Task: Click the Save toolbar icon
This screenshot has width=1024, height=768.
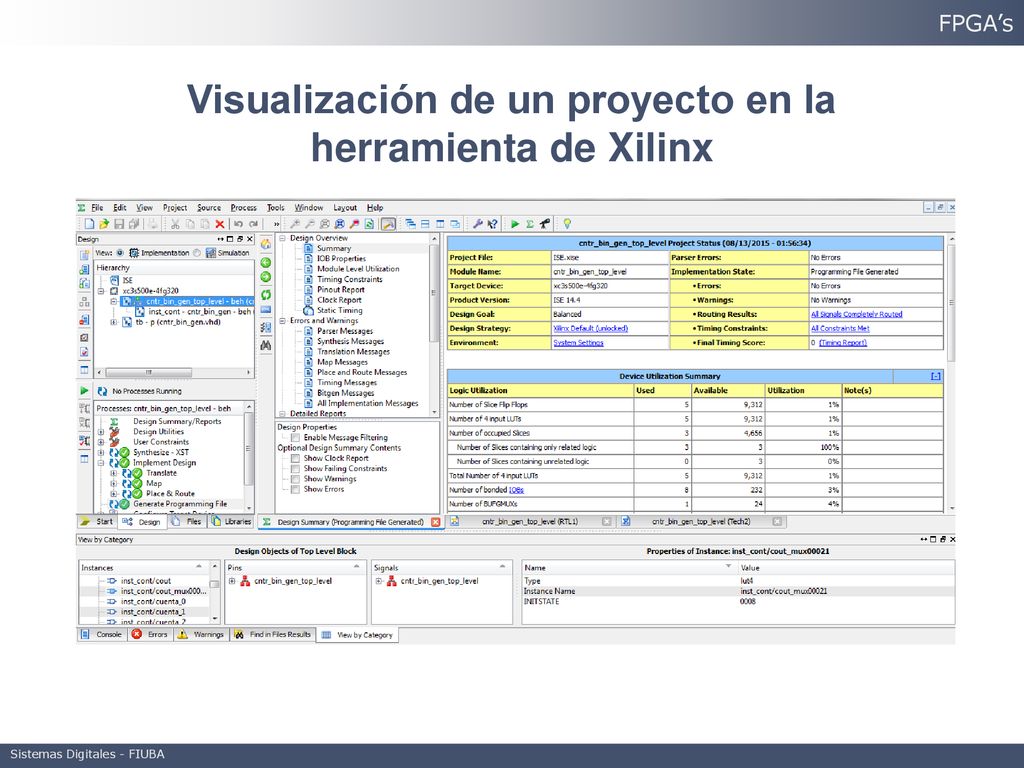Action: point(119,224)
